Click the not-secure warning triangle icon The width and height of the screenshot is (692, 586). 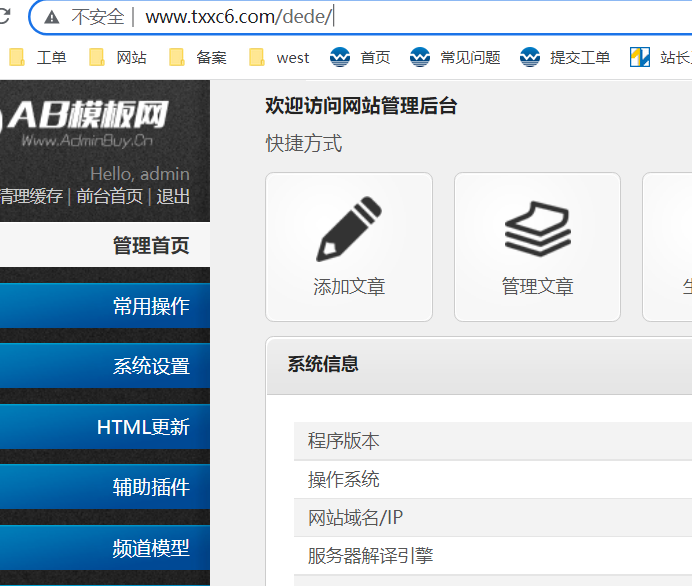point(52,17)
